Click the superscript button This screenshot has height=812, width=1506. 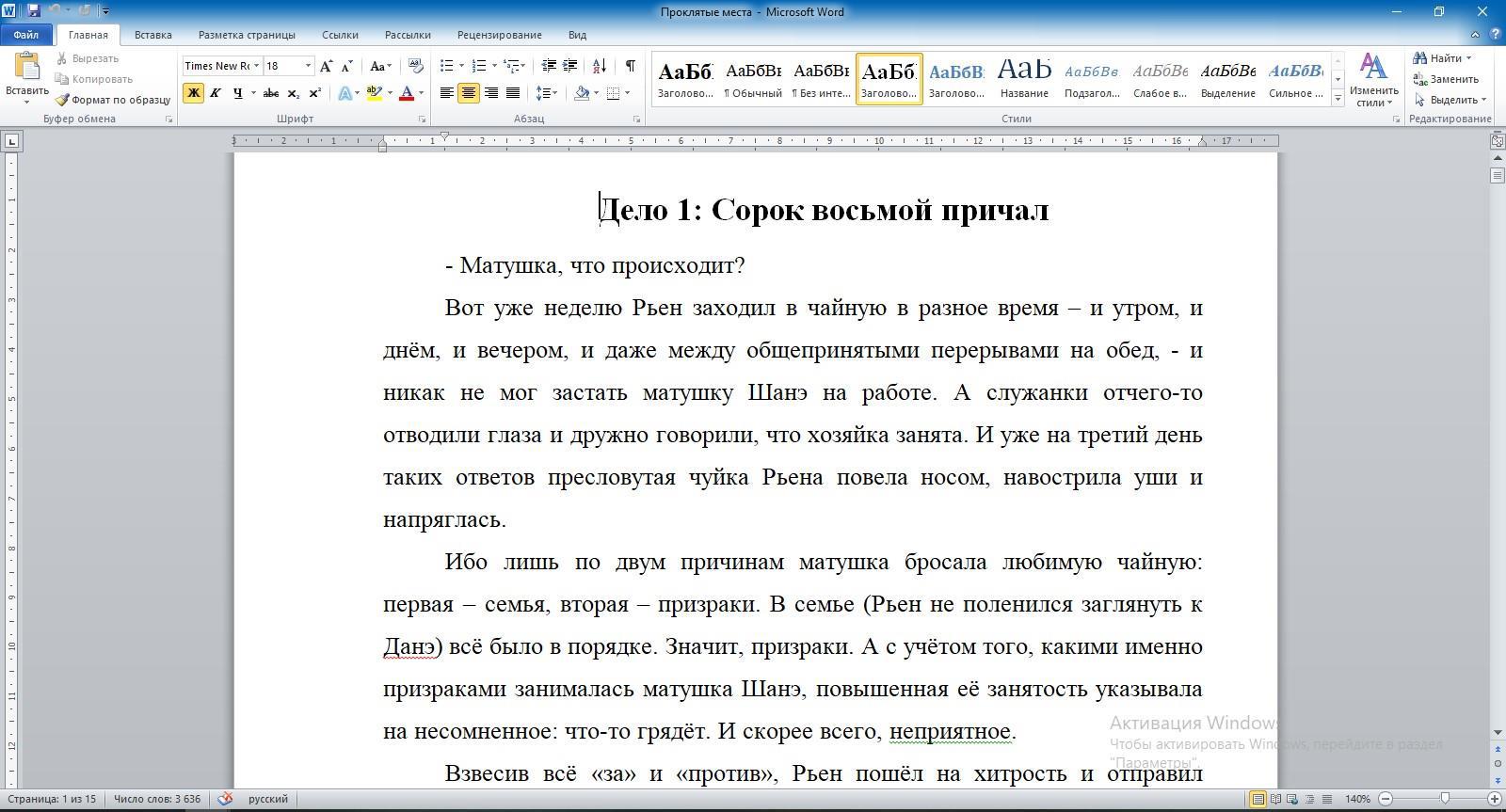[x=315, y=93]
